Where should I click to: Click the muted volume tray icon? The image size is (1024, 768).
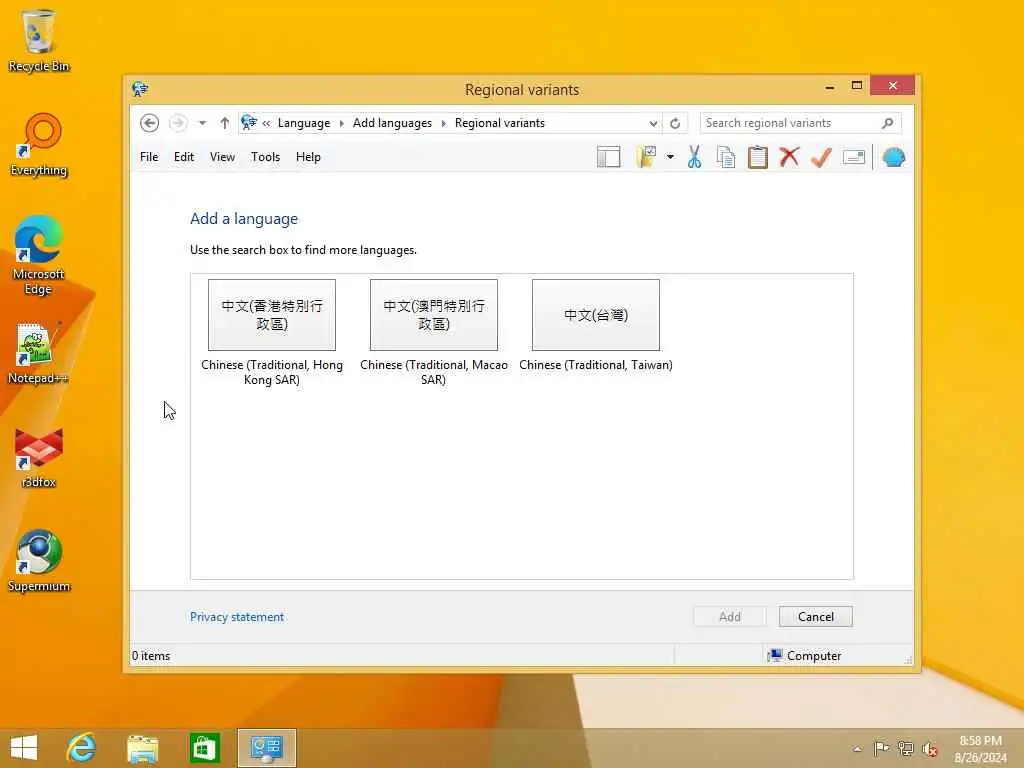coord(929,749)
